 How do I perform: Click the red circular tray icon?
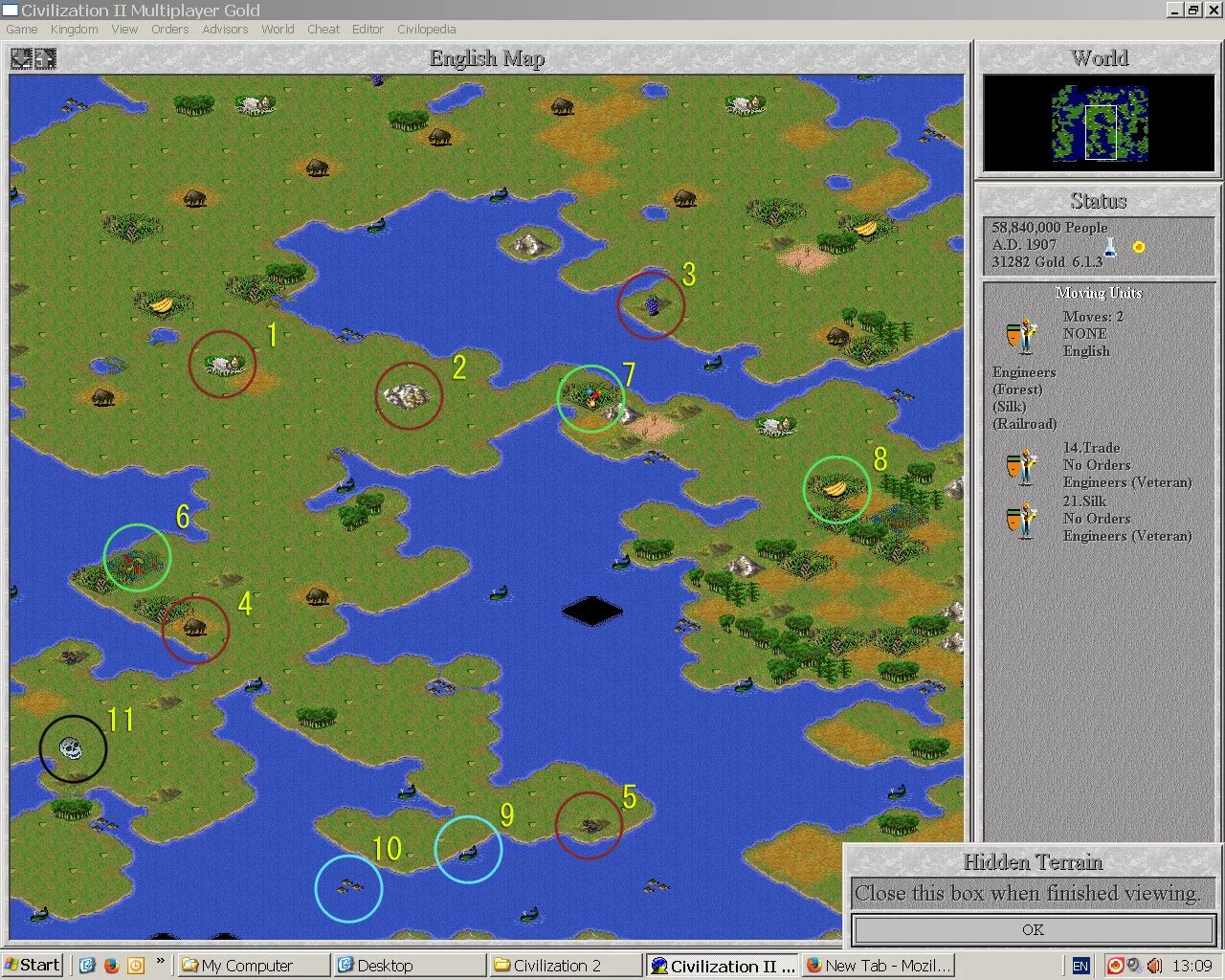(1115, 966)
